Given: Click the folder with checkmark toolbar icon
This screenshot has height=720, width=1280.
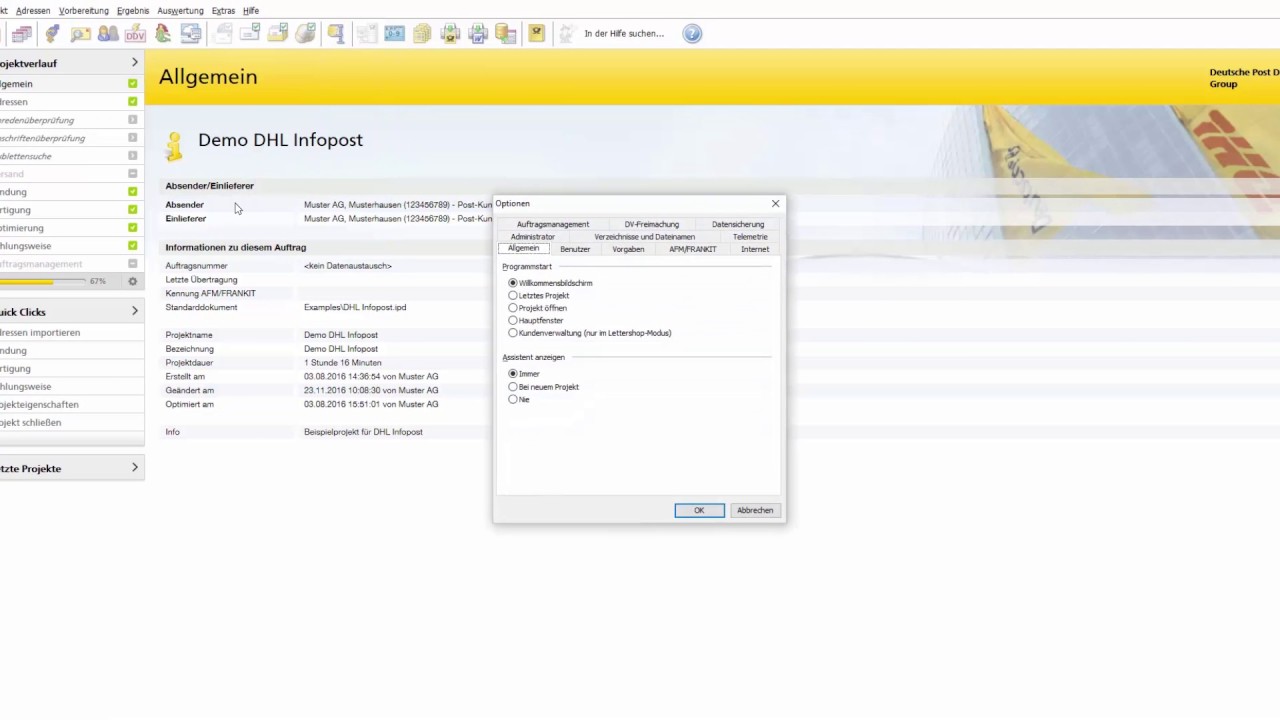Looking at the screenshot, I should point(277,34).
